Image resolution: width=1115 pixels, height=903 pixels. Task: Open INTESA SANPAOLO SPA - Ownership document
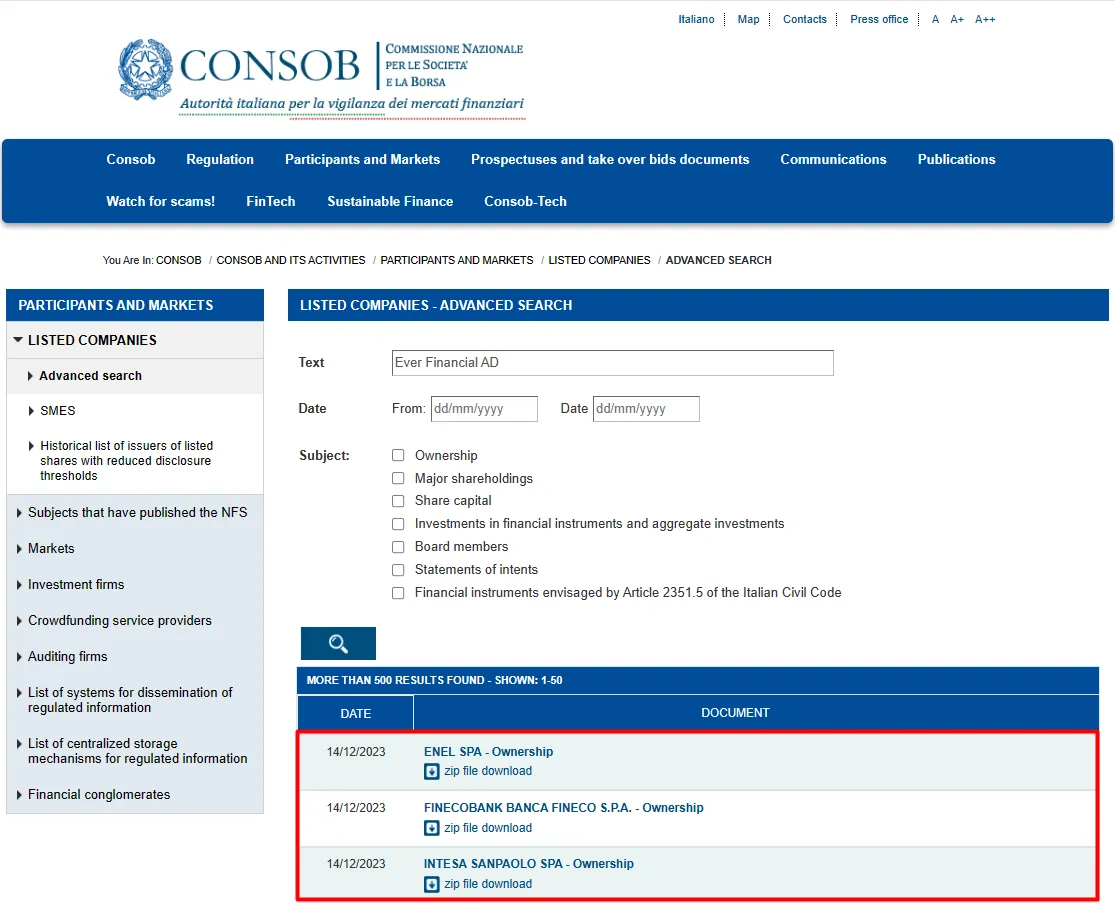point(528,864)
